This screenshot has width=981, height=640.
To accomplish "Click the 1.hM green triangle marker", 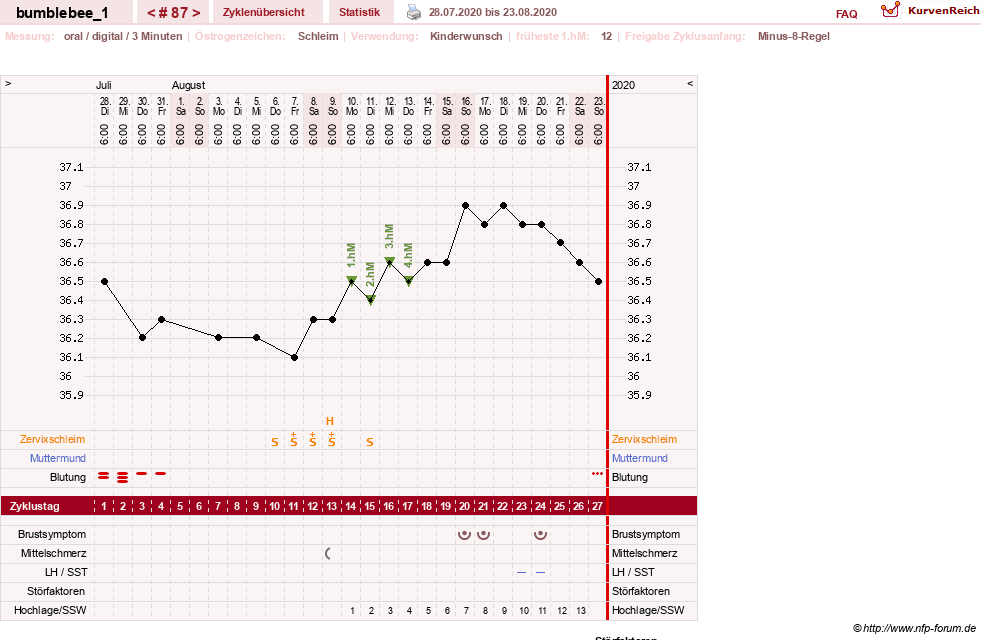I will 352,280.
